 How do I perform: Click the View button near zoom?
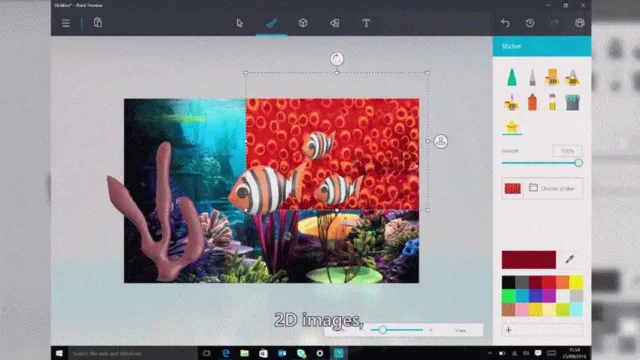point(460,330)
